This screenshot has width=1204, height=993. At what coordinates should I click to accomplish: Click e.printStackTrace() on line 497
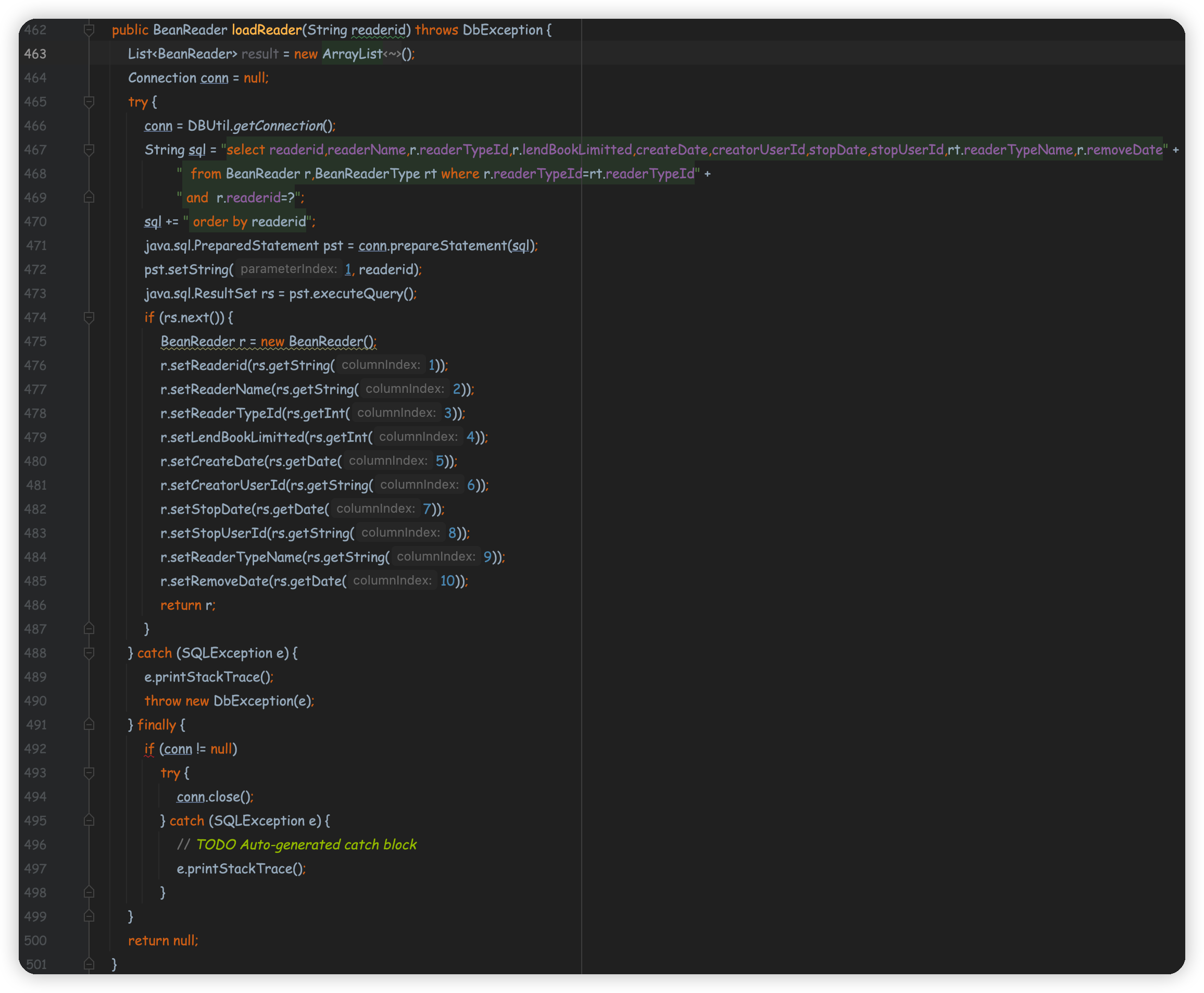tap(241, 870)
